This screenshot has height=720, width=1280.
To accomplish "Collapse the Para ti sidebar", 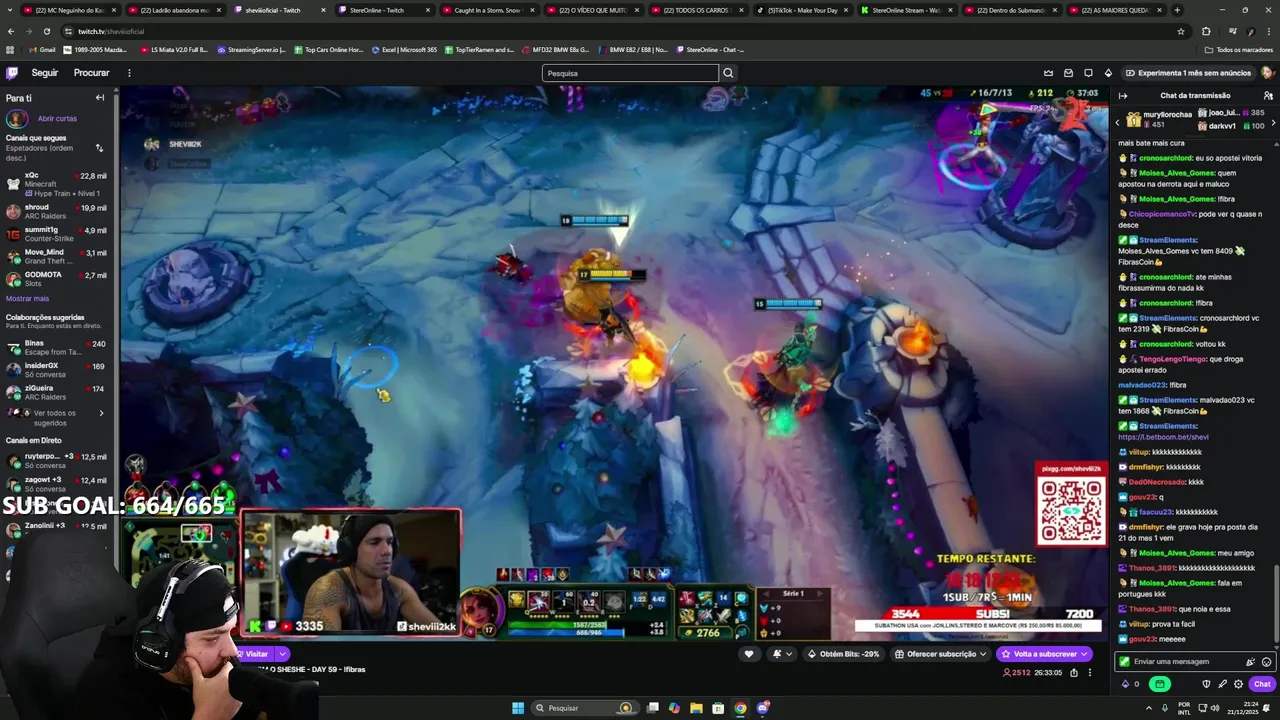I will click(x=100, y=98).
